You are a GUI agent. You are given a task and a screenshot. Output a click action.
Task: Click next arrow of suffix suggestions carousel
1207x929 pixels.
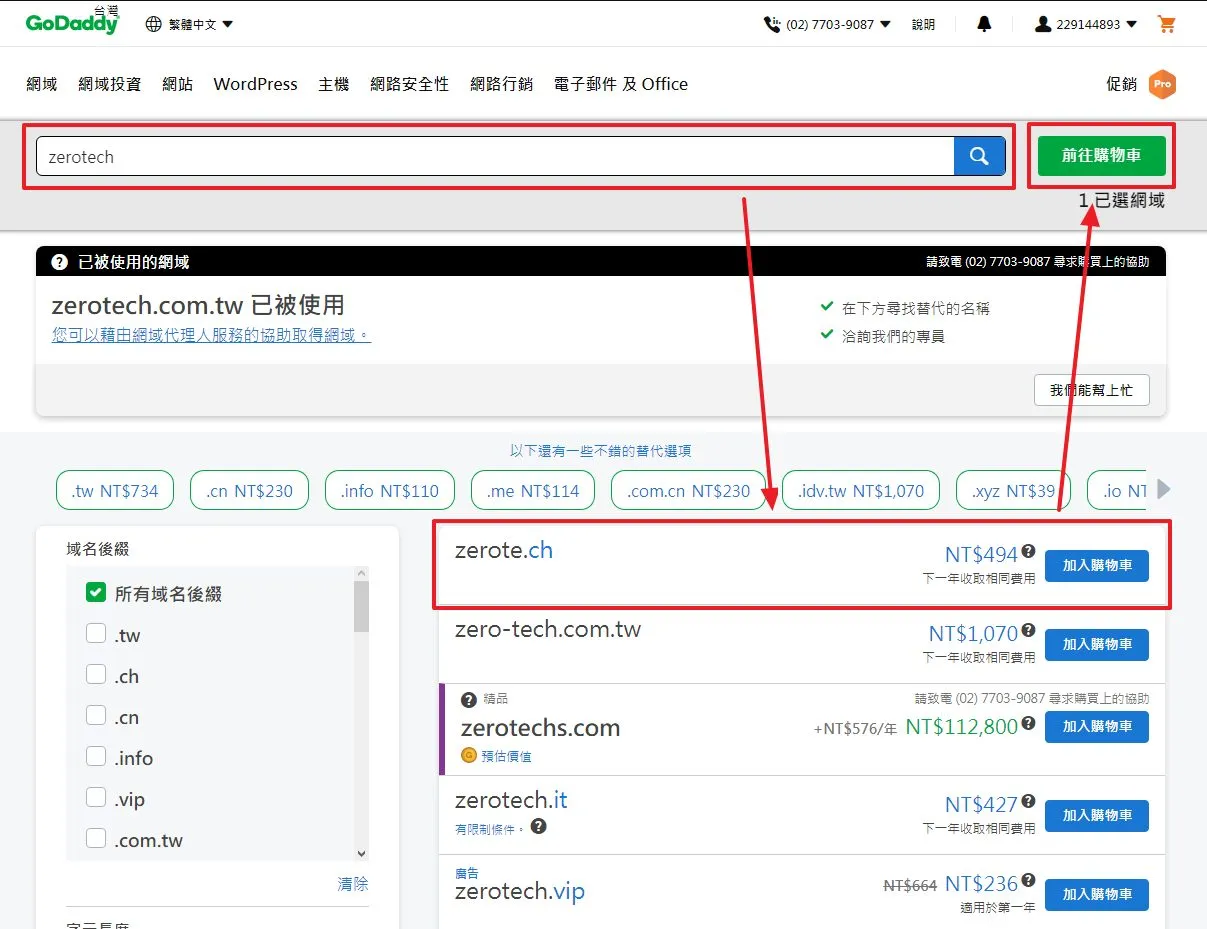click(1163, 489)
